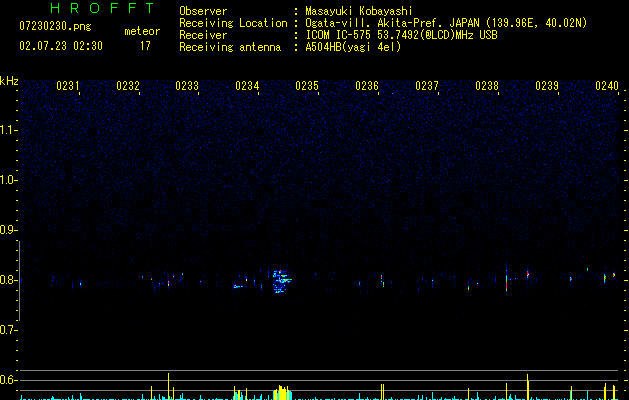Click the 0.8 kHz axis label
This screenshot has width=629, height=400.
(8, 280)
